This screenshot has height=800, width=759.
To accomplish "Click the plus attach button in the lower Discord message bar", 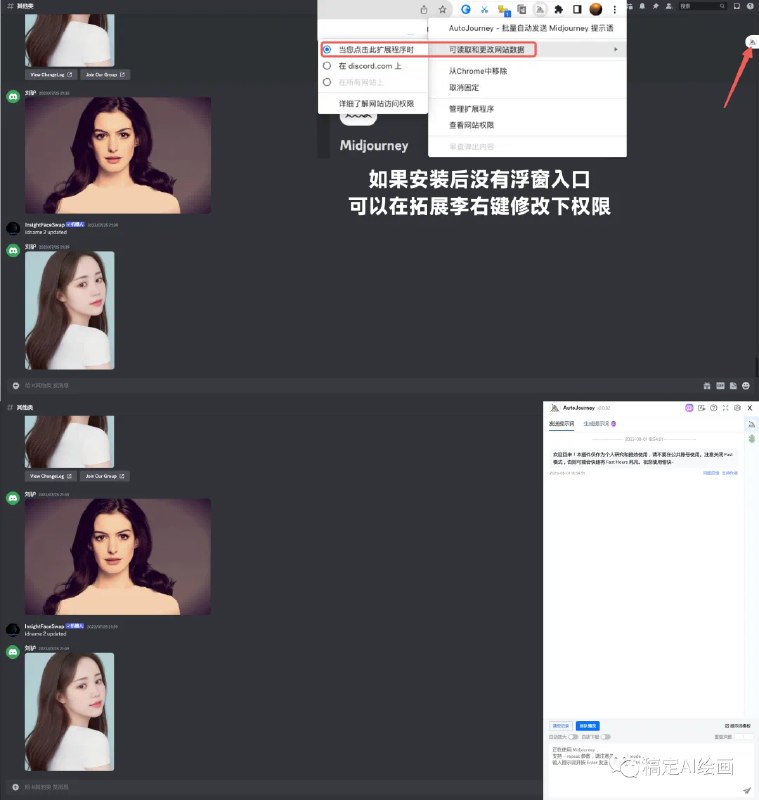I will [16, 787].
